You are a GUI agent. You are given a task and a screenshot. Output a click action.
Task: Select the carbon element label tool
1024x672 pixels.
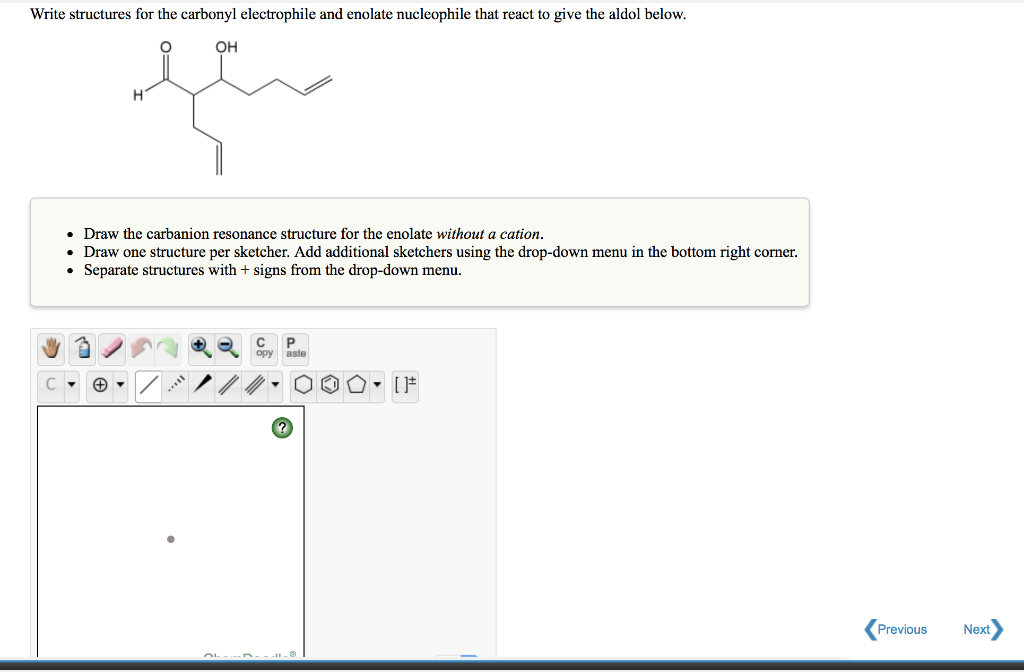[51, 385]
